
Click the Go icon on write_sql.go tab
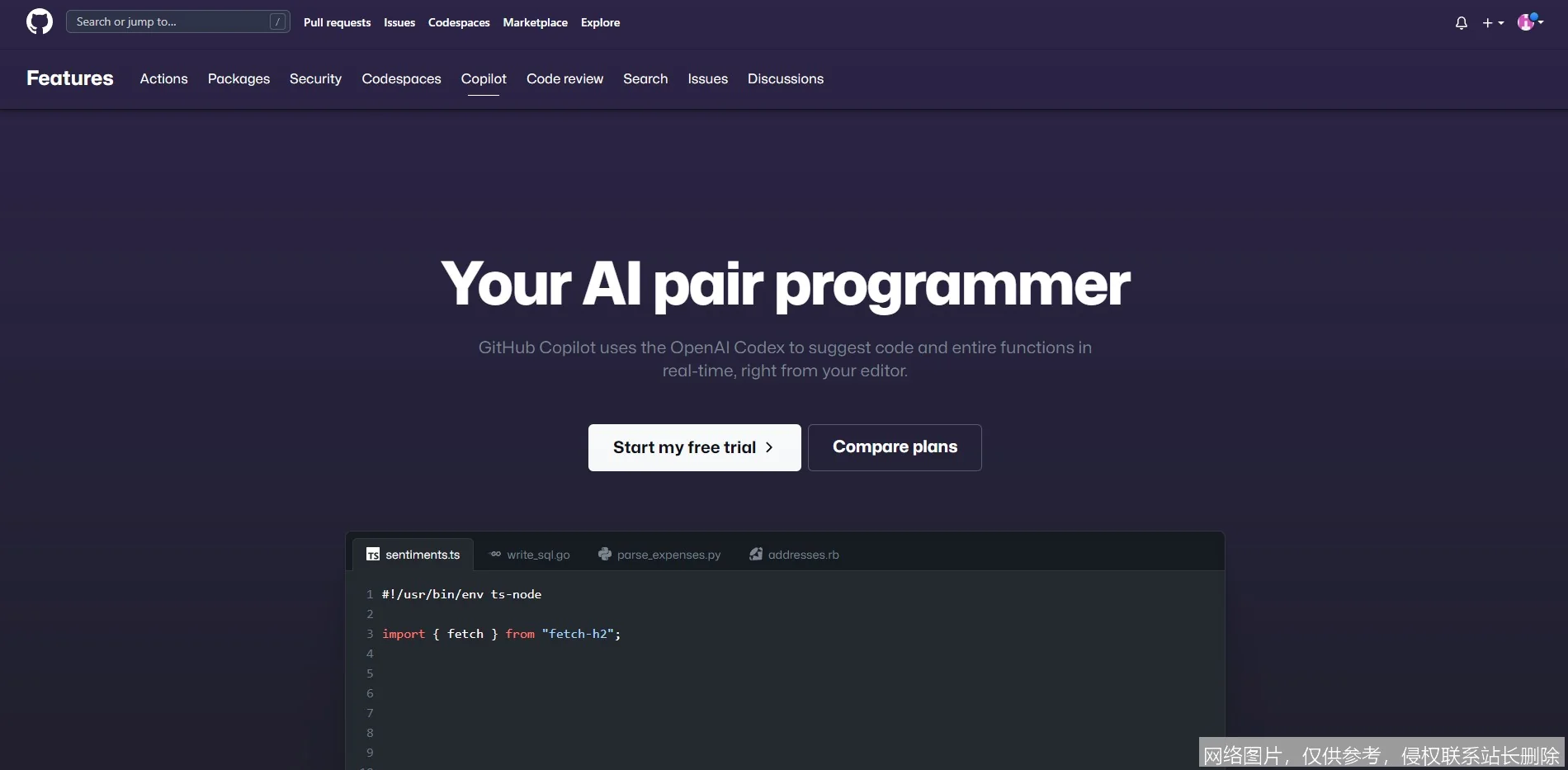point(494,554)
